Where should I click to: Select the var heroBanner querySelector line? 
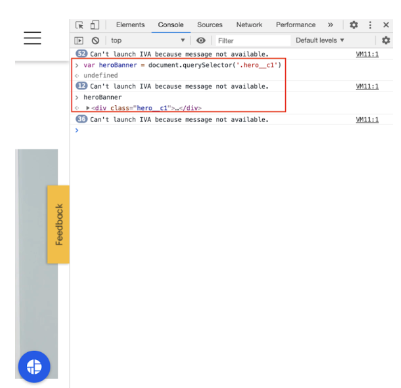[x=182, y=65]
